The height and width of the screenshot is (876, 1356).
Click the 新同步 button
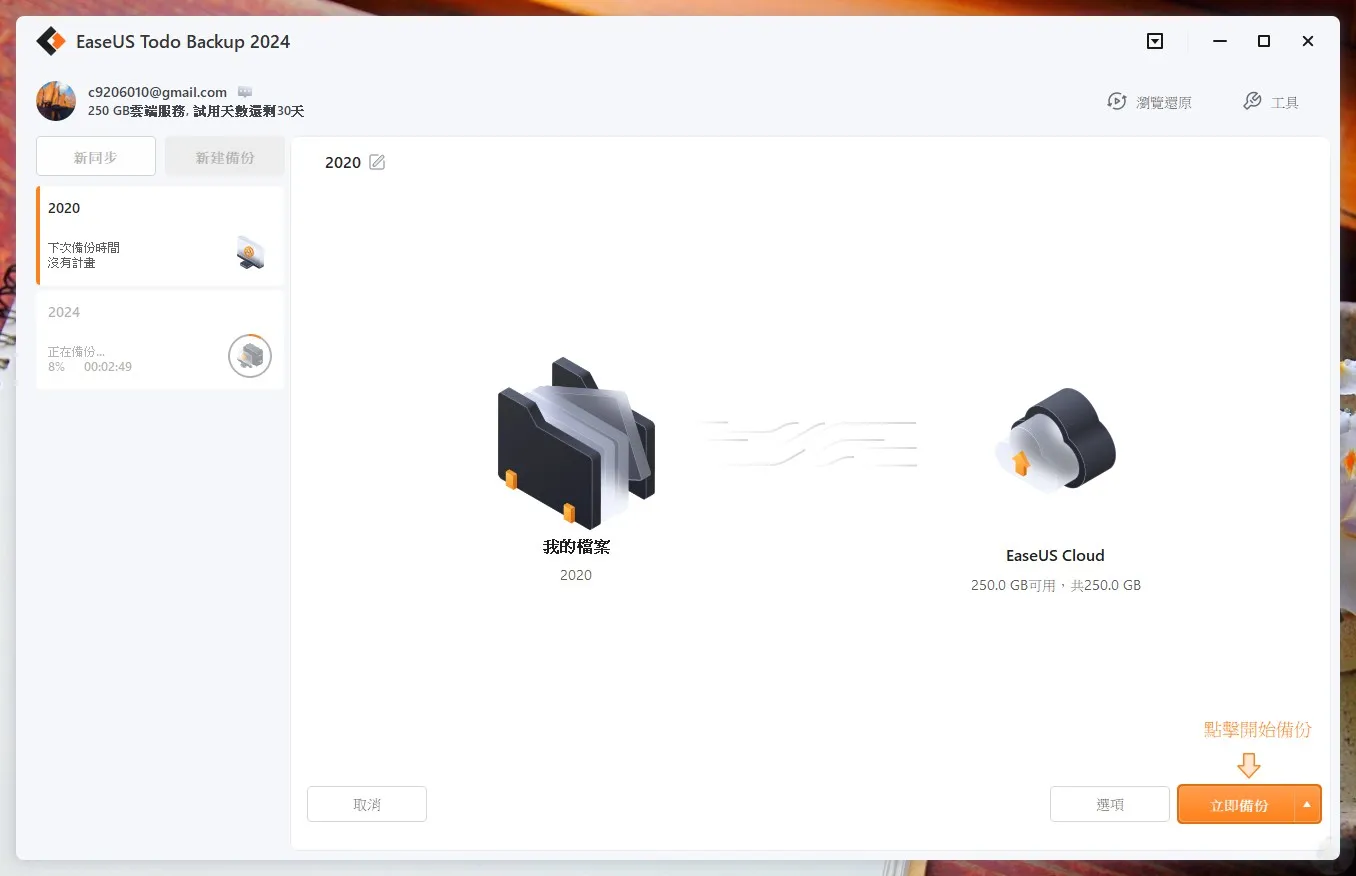pyautogui.click(x=96, y=157)
